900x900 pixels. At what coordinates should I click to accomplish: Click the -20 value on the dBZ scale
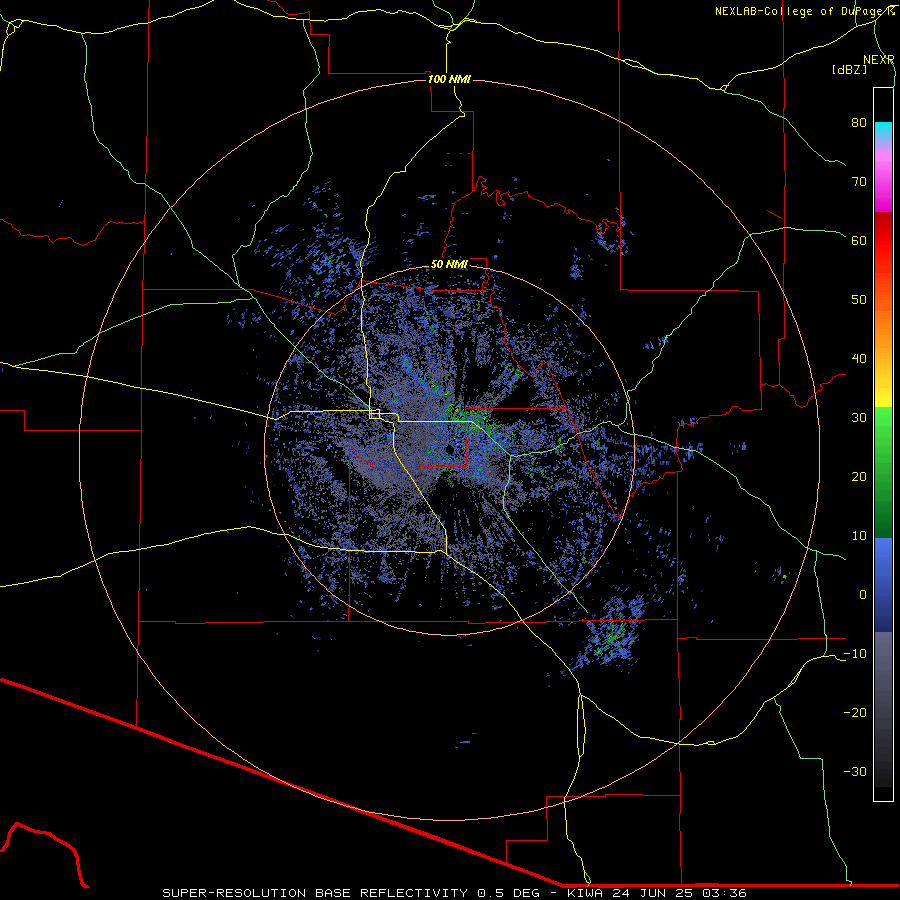coord(855,712)
